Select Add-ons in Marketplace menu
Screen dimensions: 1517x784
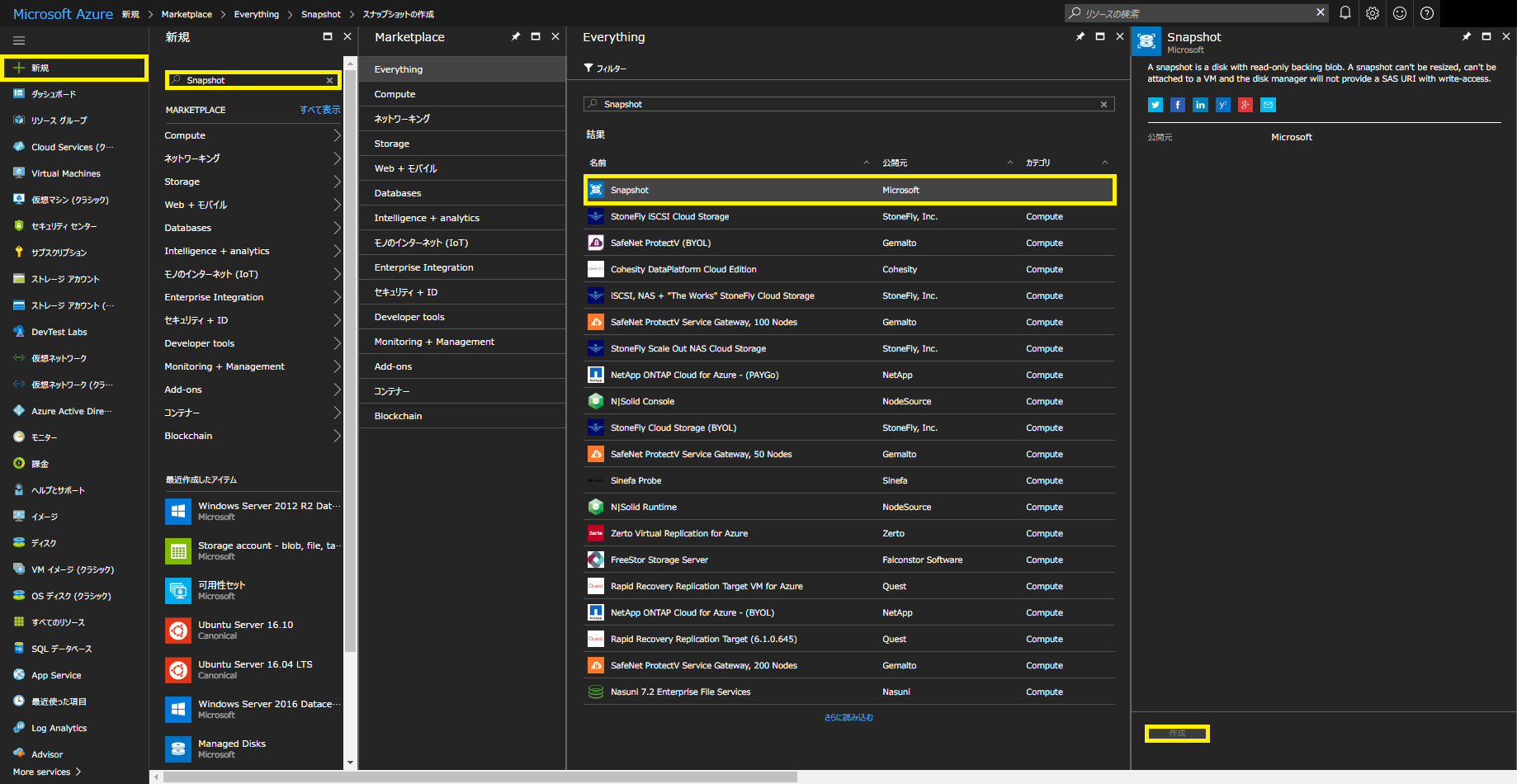462,366
